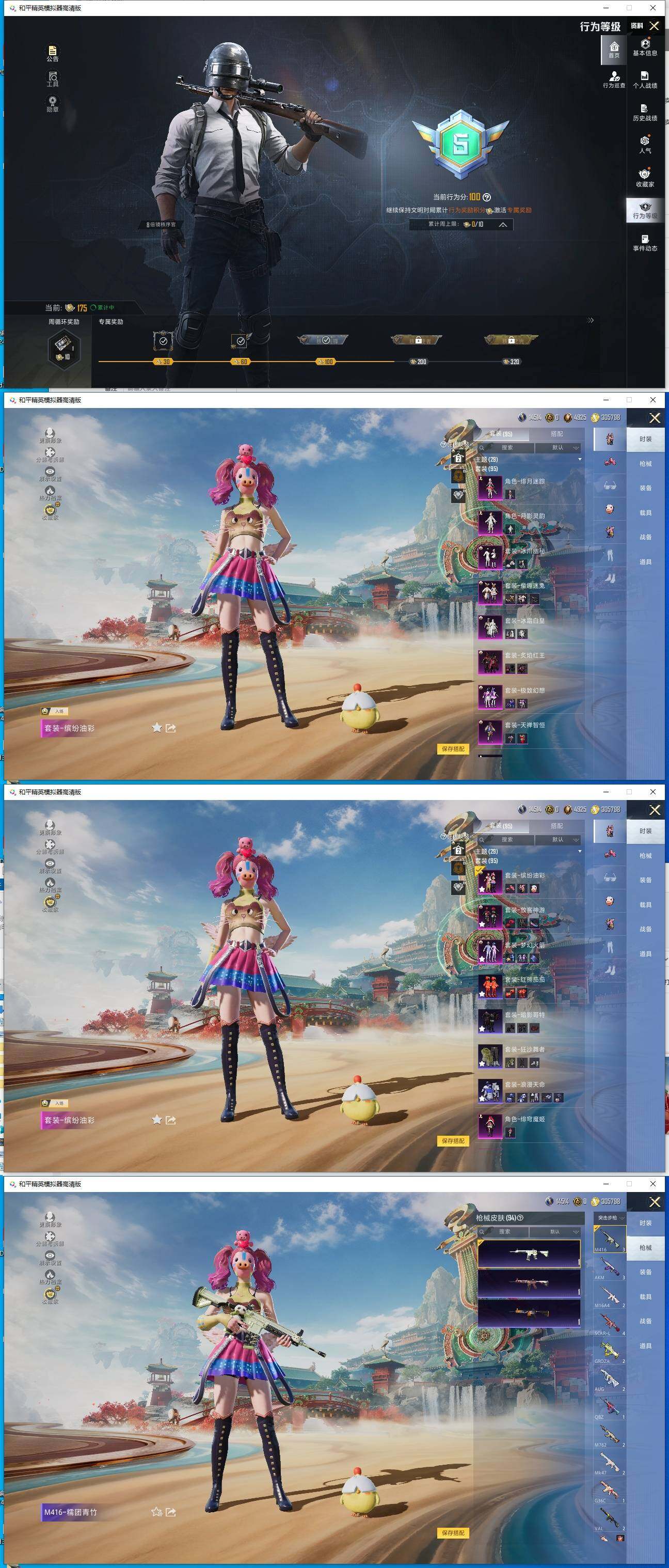Viewport: 669px width, 1568px height.
Task: Select the 角色-绯月迷踪 outfit row
Action: (x=529, y=487)
